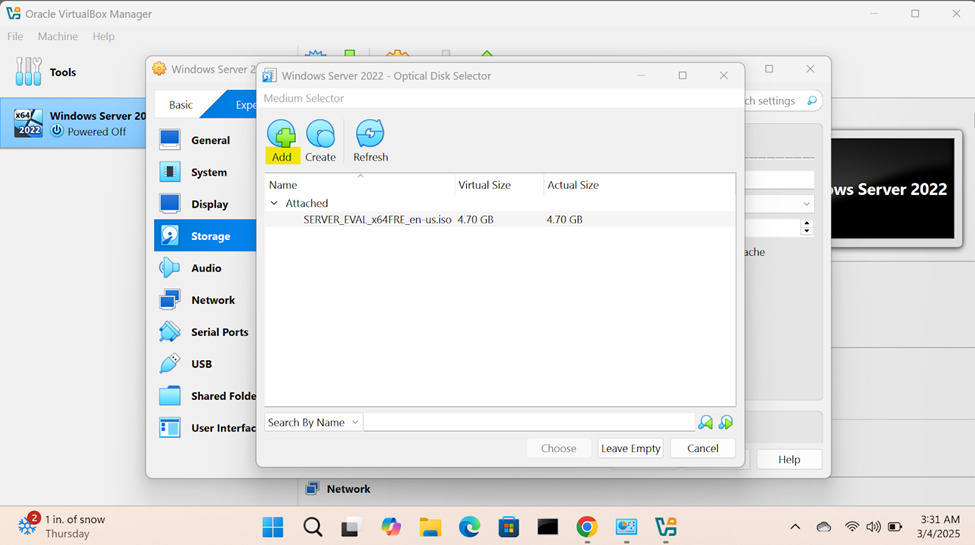Switch to the Basic tab
This screenshot has width=975, height=545.
181,105
